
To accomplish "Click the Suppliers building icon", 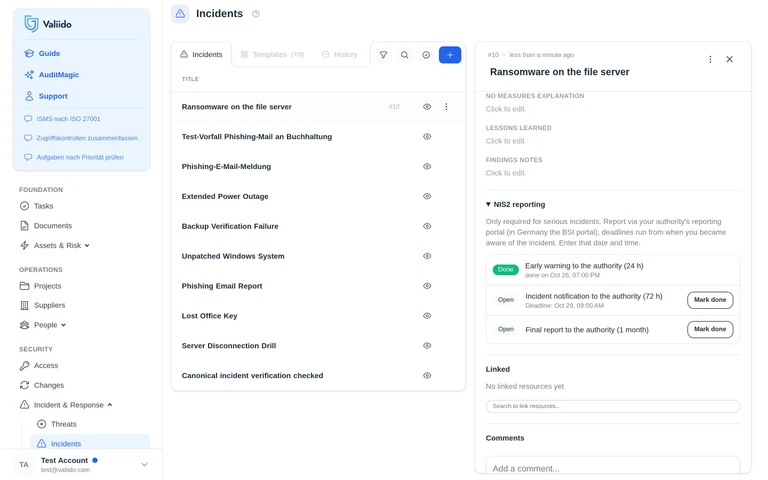I will click(x=24, y=305).
